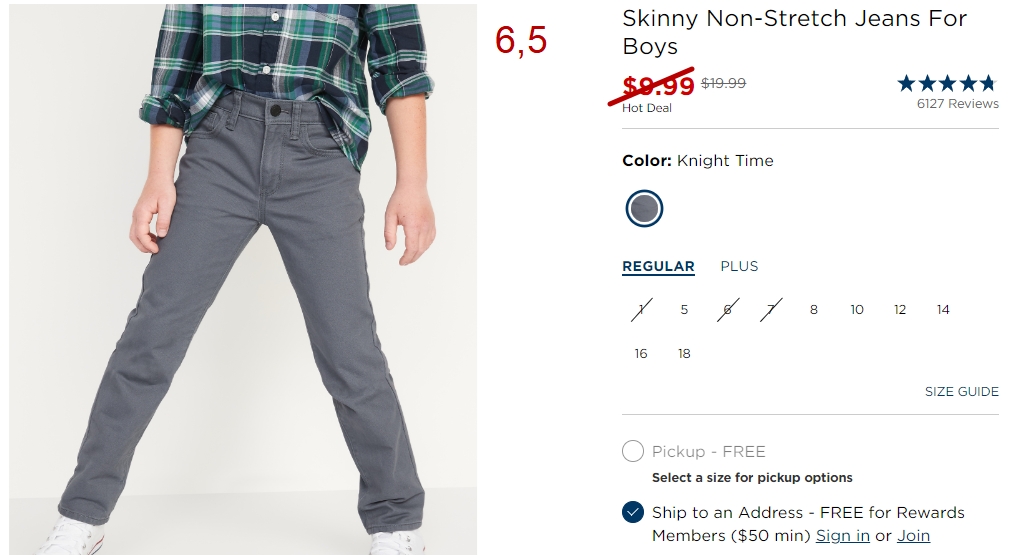The height and width of the screenshot is (555, 1035).
Task: Open the gray jeans product photo
Action: pos(243,279)
